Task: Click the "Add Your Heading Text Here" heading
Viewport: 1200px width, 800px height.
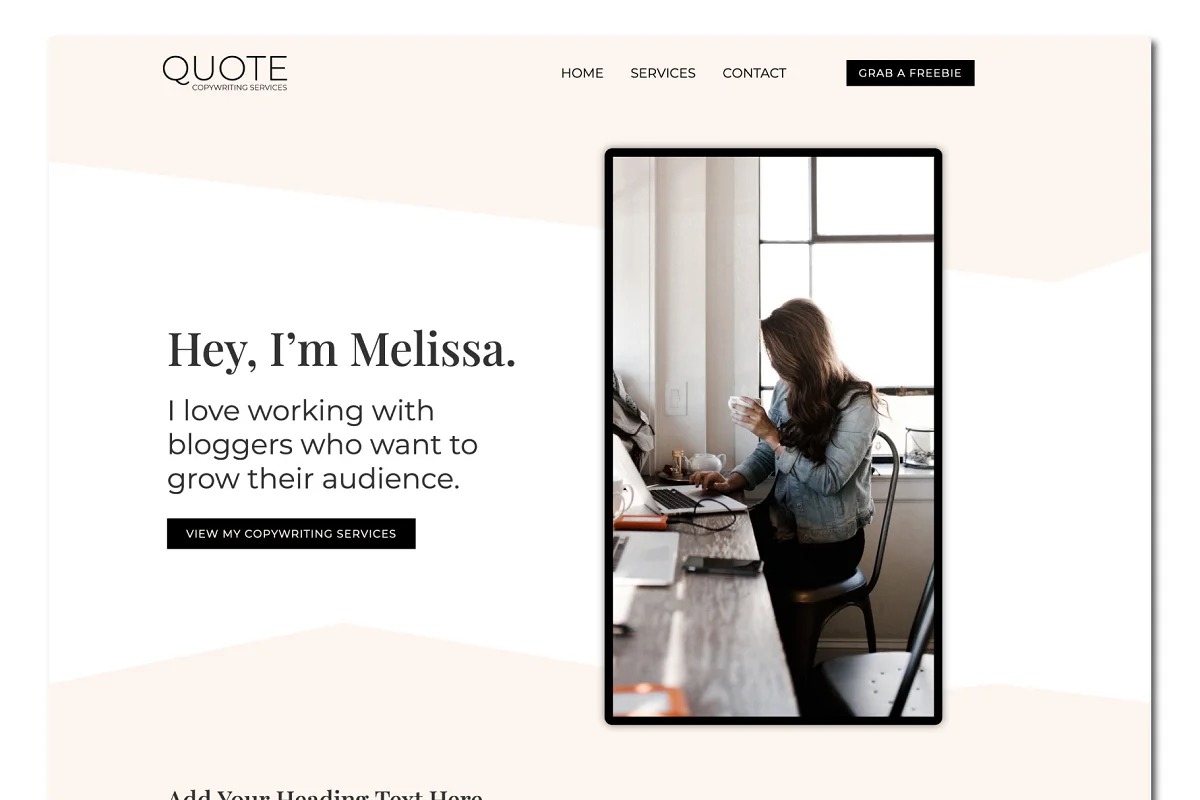Action: 325,793
